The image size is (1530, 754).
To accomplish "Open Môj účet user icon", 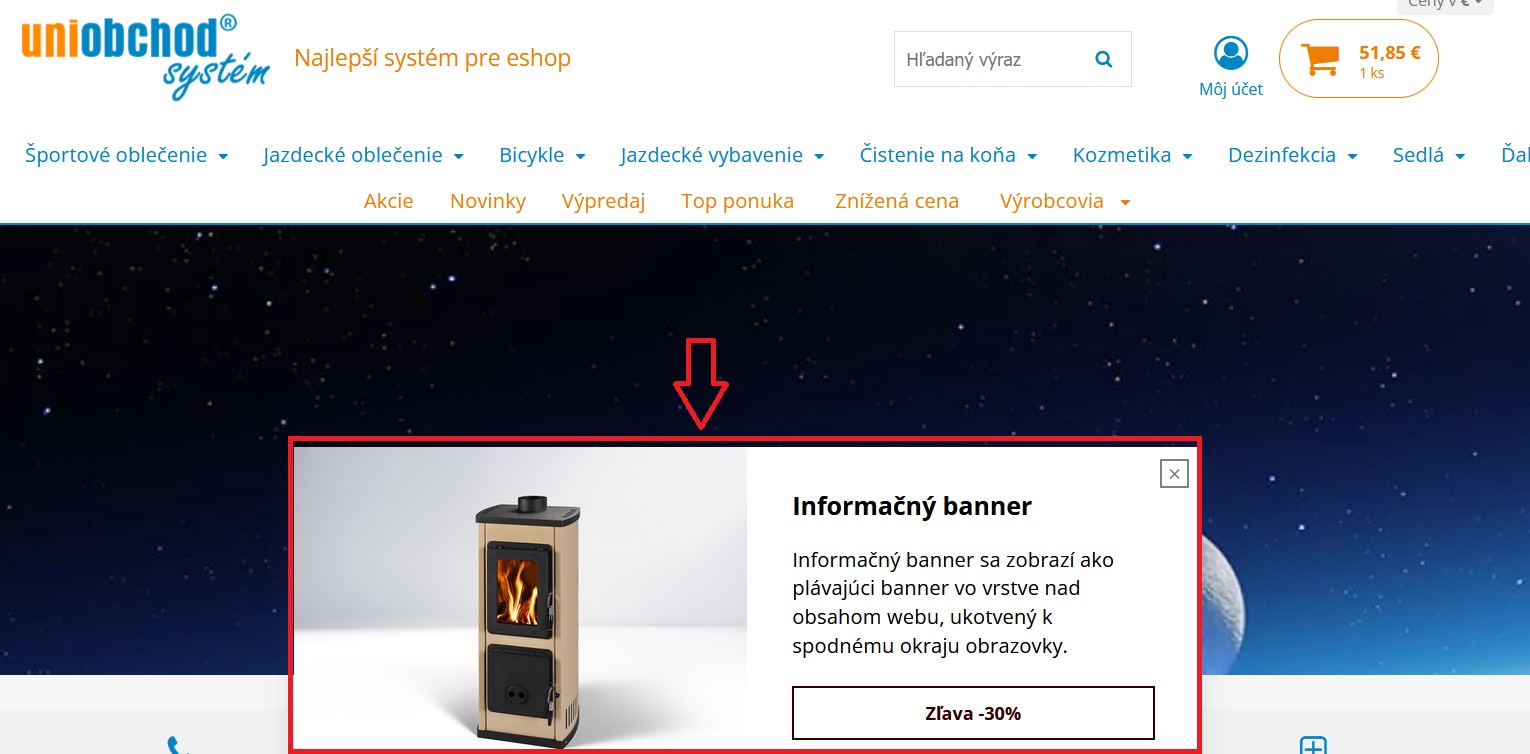I will (1230, 53).
